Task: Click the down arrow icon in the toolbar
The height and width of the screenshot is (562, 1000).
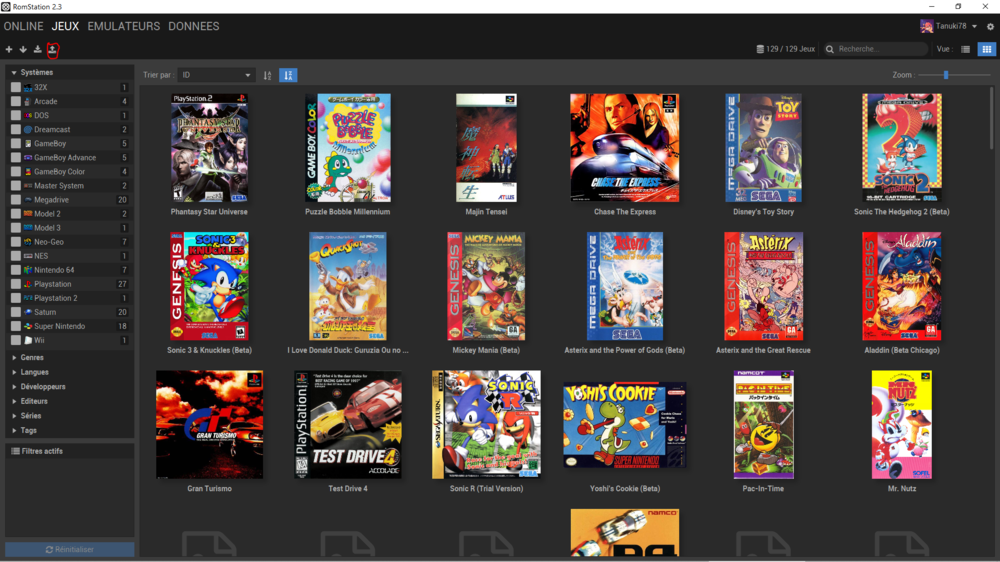Action: tap(23, 49)
